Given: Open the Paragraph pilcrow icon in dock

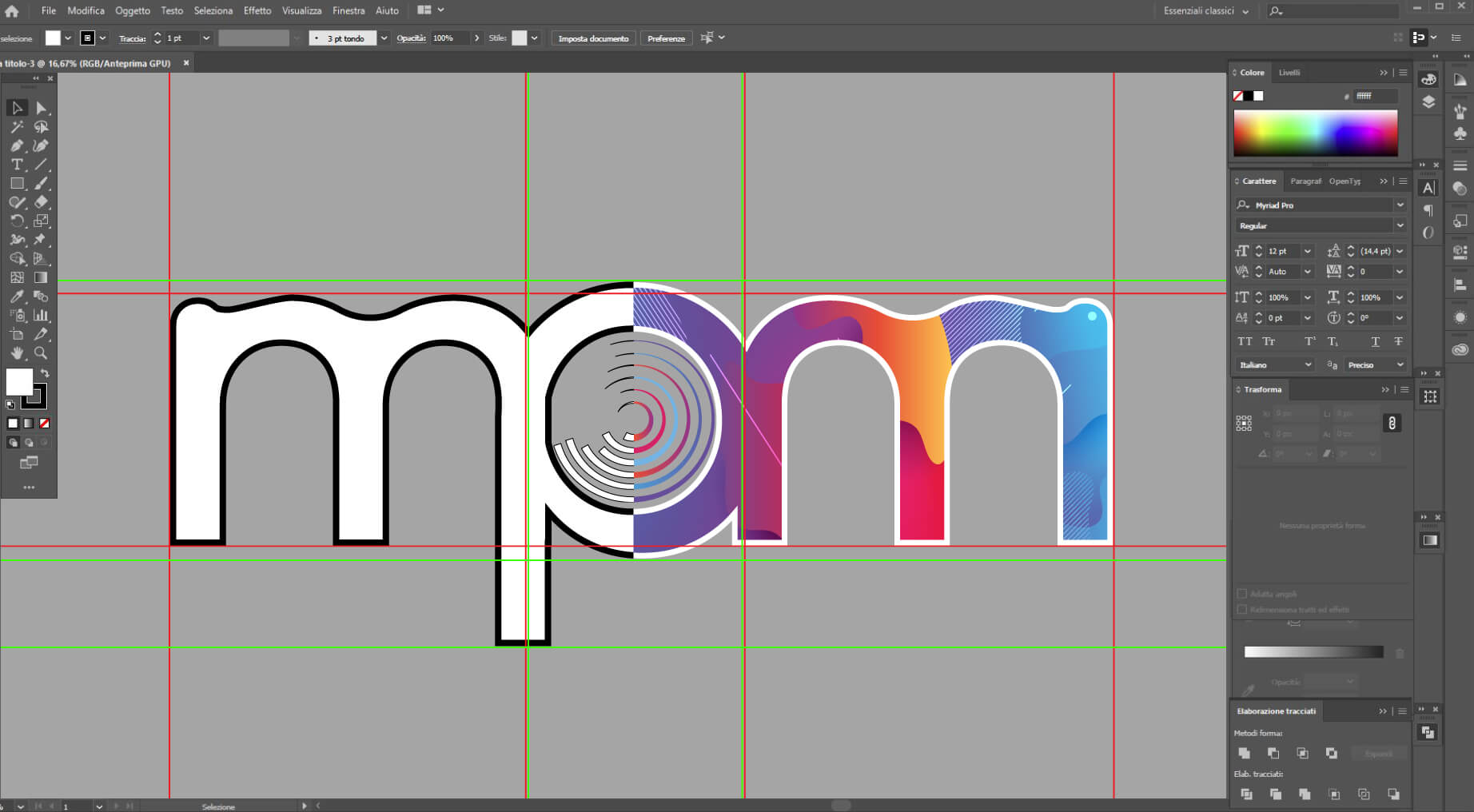Looking at the screenshot, I should tap(1428, 210).
